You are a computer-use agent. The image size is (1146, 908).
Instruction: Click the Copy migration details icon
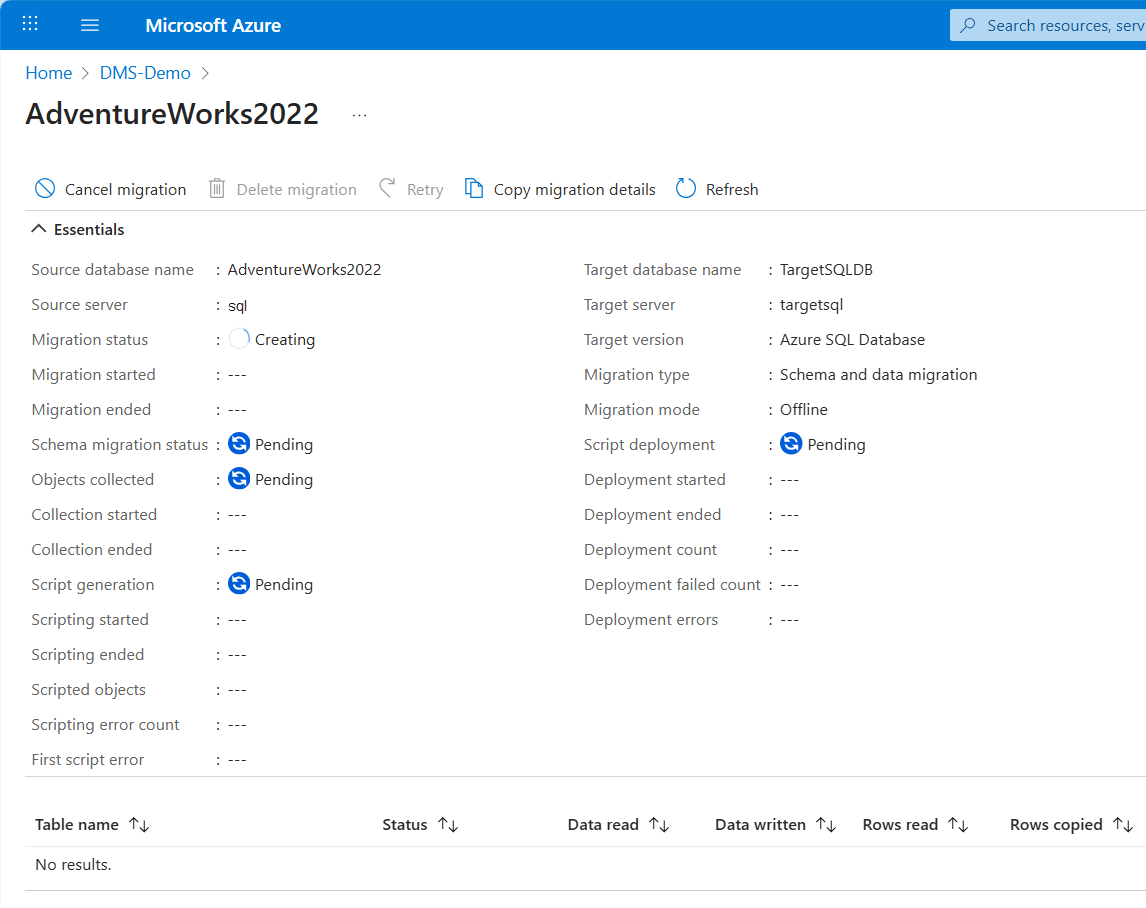(474, 189)
